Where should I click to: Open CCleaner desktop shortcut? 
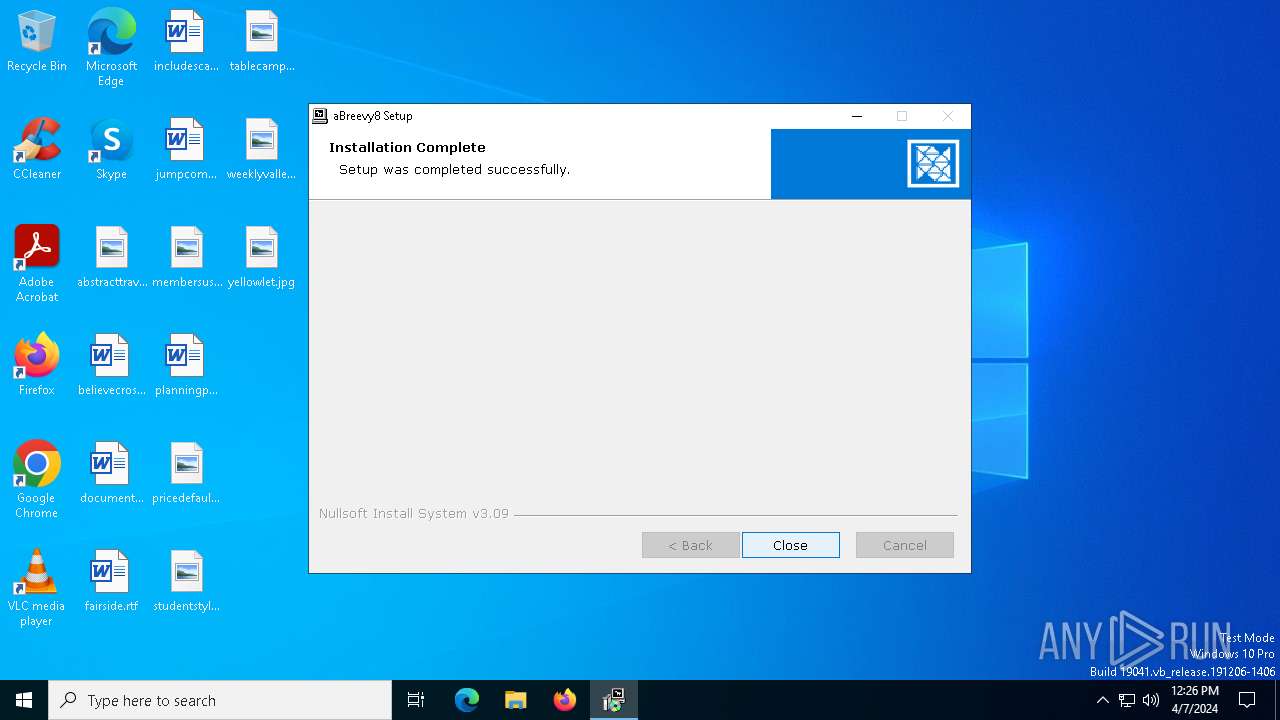click(37, 150)
